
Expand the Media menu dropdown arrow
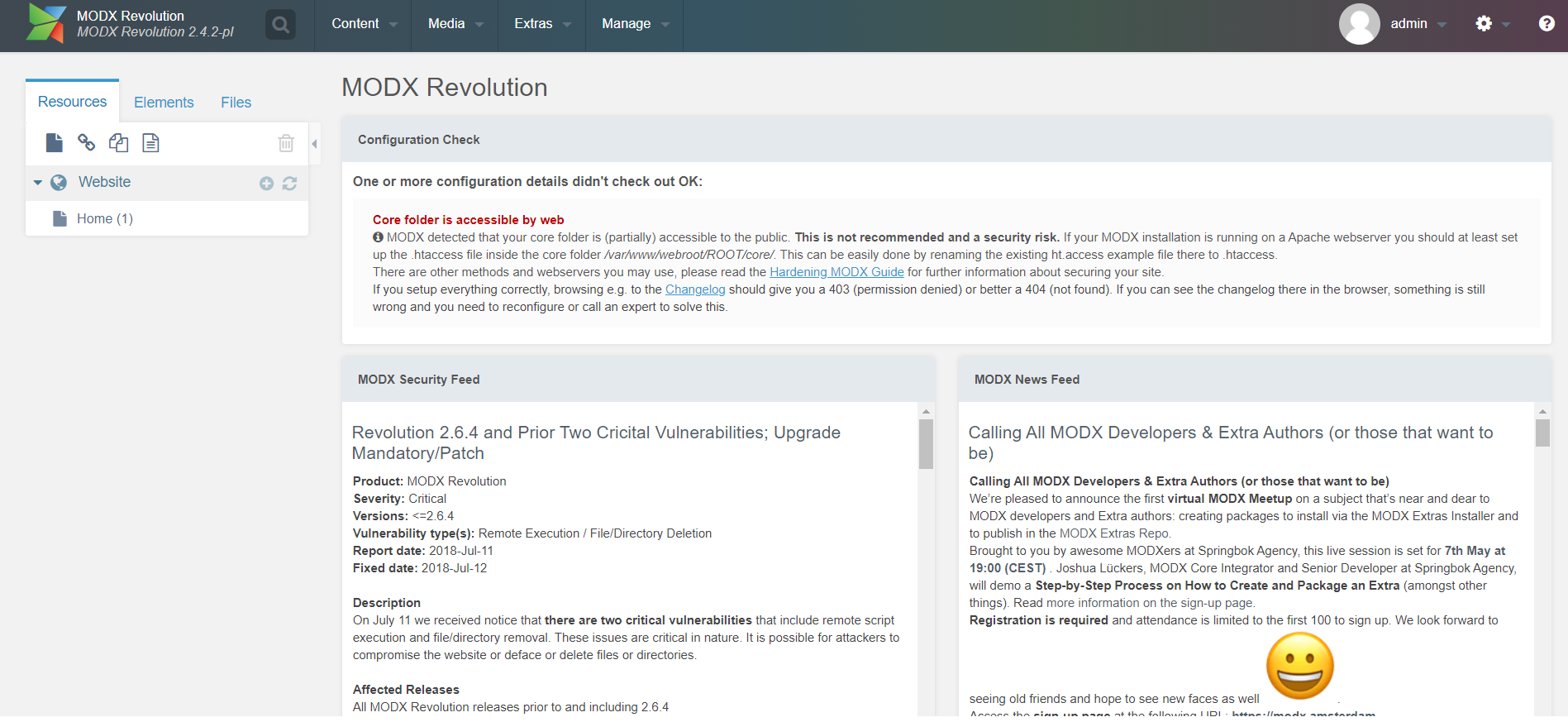pos(479,25)
